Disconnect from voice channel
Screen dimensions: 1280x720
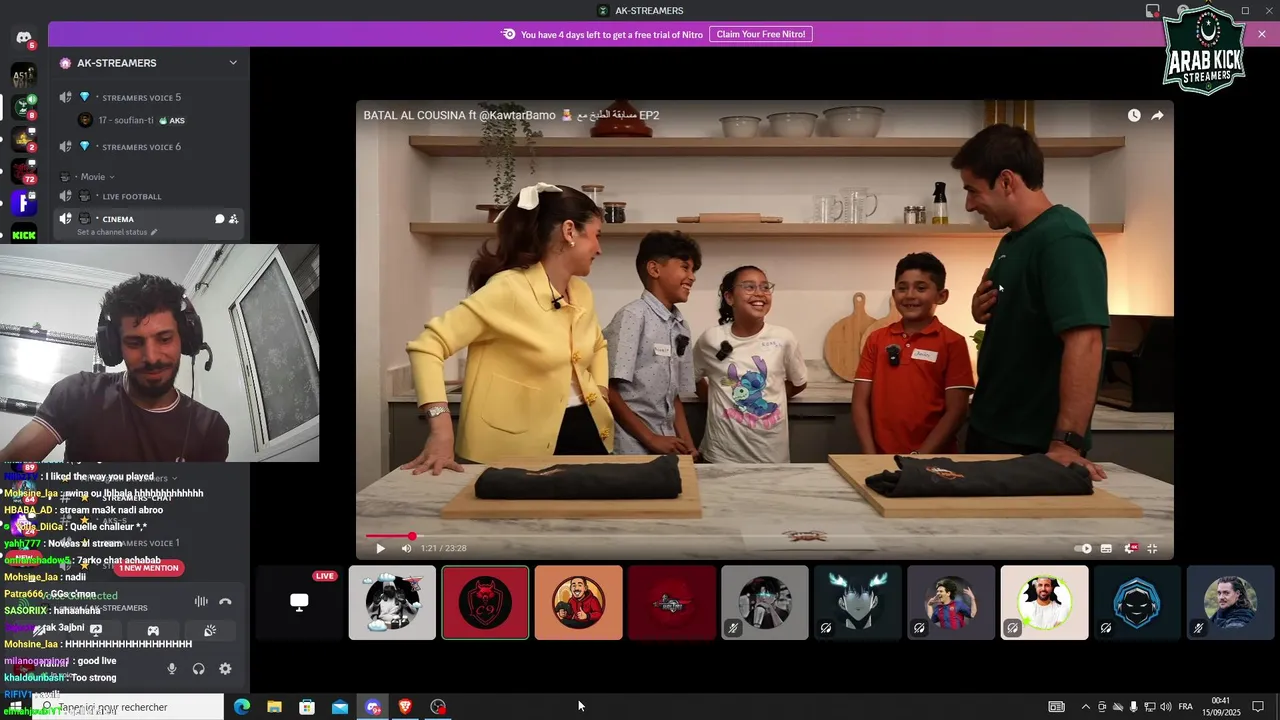pyautogui.click(x=225, y=601)
